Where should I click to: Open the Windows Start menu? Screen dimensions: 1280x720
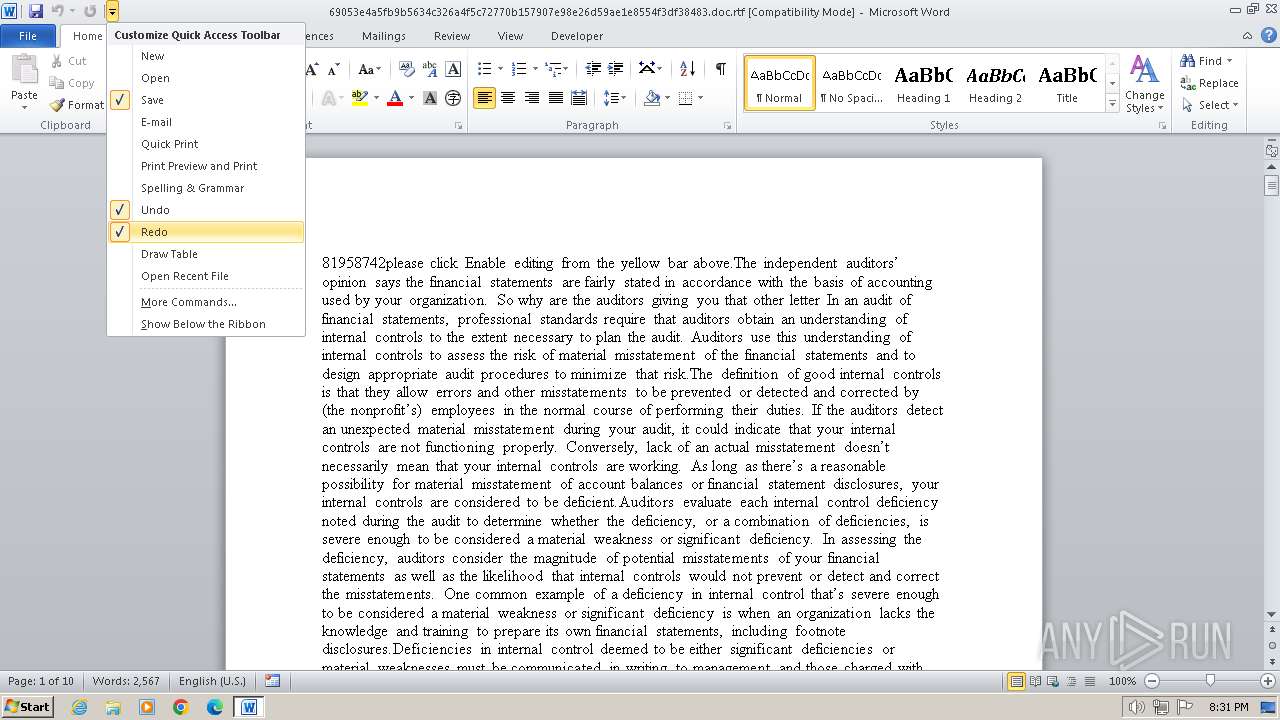[x=27, y=707]
